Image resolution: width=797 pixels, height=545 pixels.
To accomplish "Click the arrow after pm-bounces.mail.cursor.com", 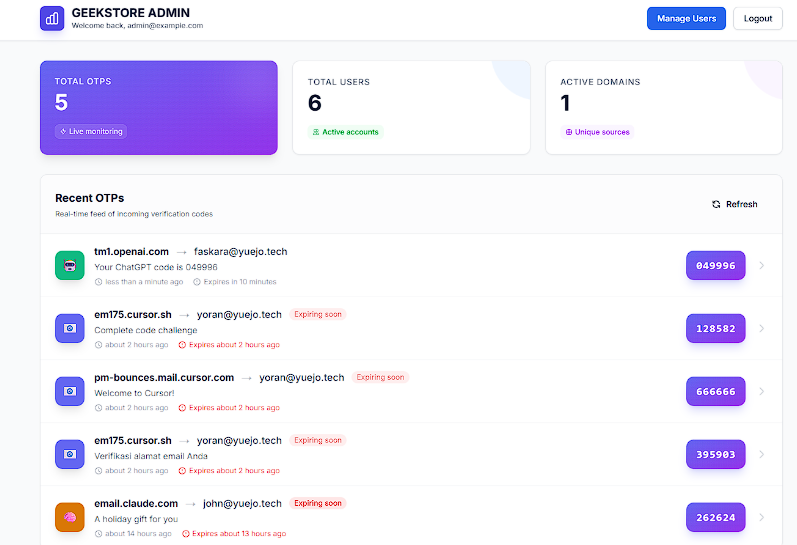I will click(247, 378).
